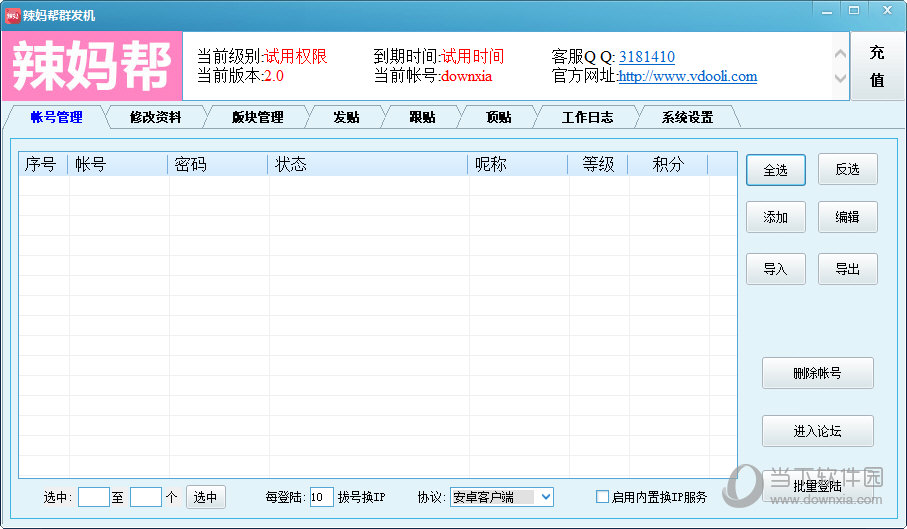Click the 等级 column header
This screenshot has width=907, height=529.
coord(598,164)
